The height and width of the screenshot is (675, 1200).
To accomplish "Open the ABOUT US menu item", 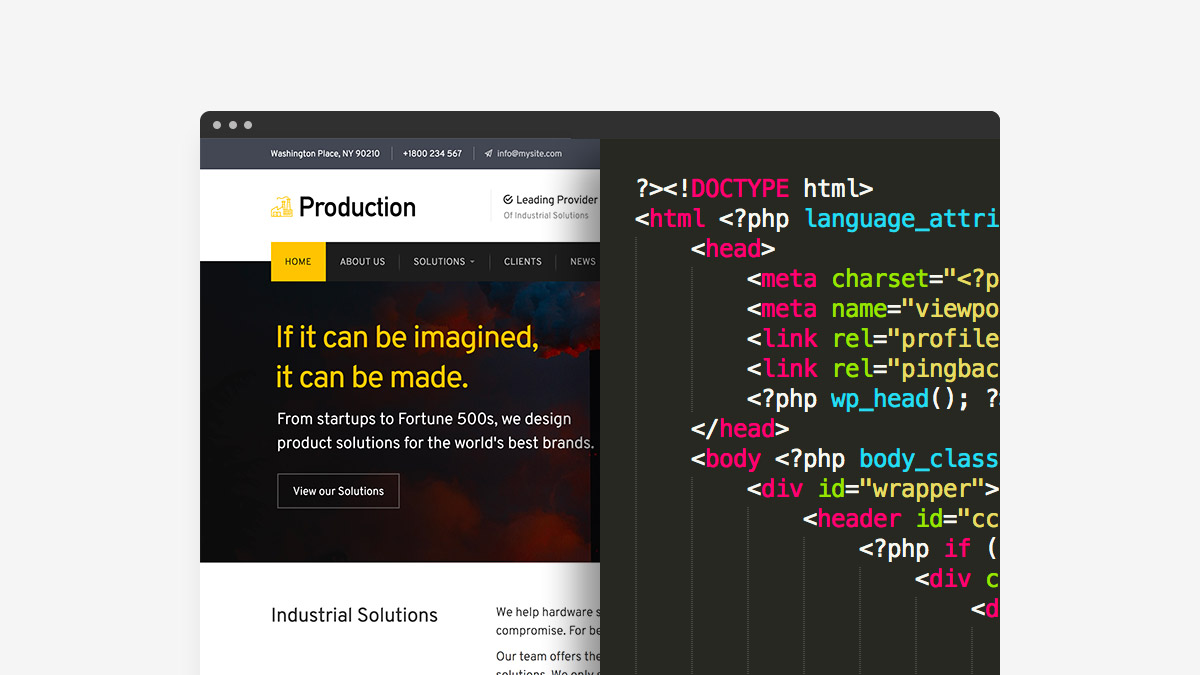I will click(362, 262).
